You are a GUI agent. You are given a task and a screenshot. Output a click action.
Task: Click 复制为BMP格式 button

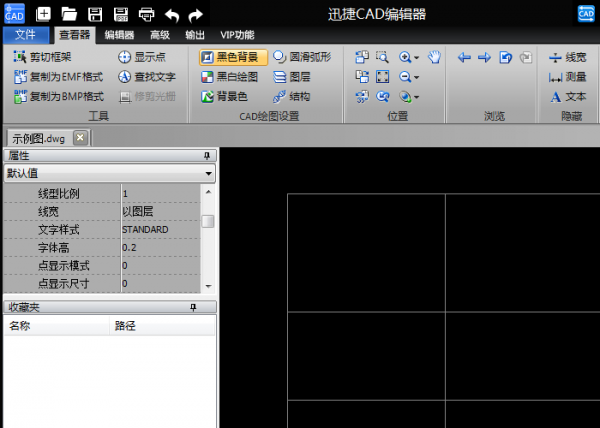click(x=58, y=97)
